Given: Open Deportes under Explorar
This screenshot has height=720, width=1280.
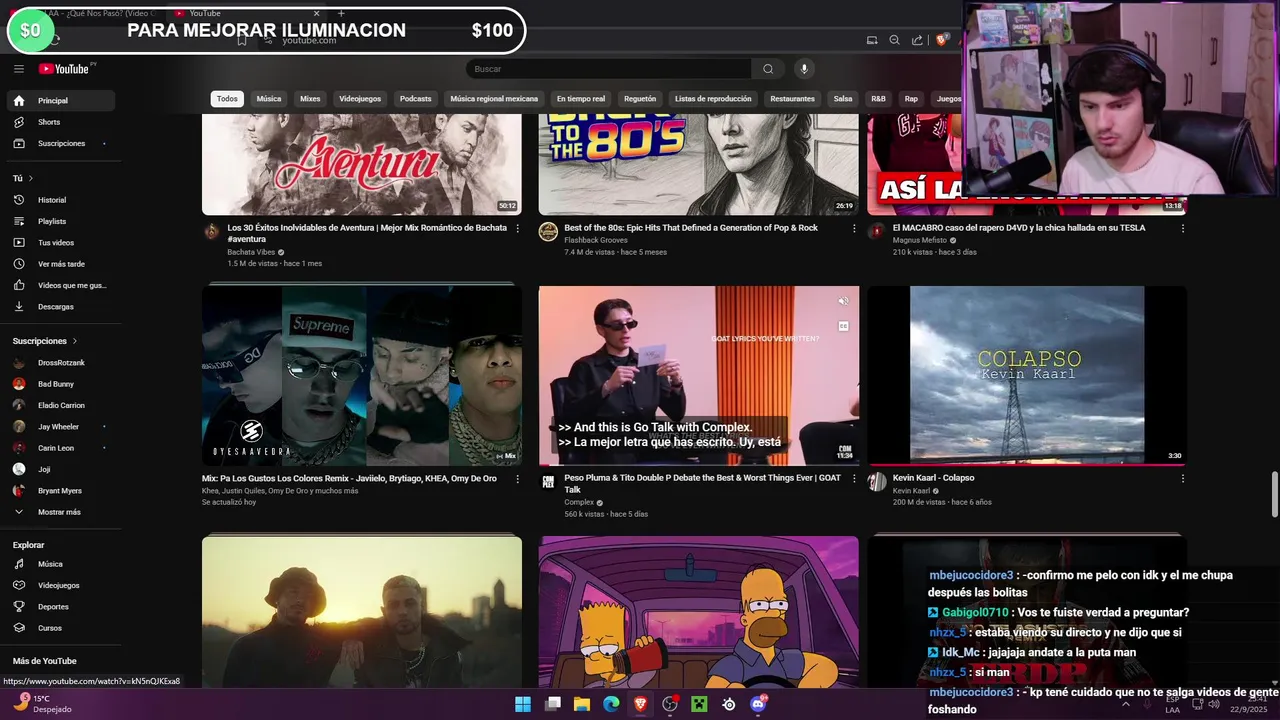Looking at the screenshot, I should [x=60, y=607].
